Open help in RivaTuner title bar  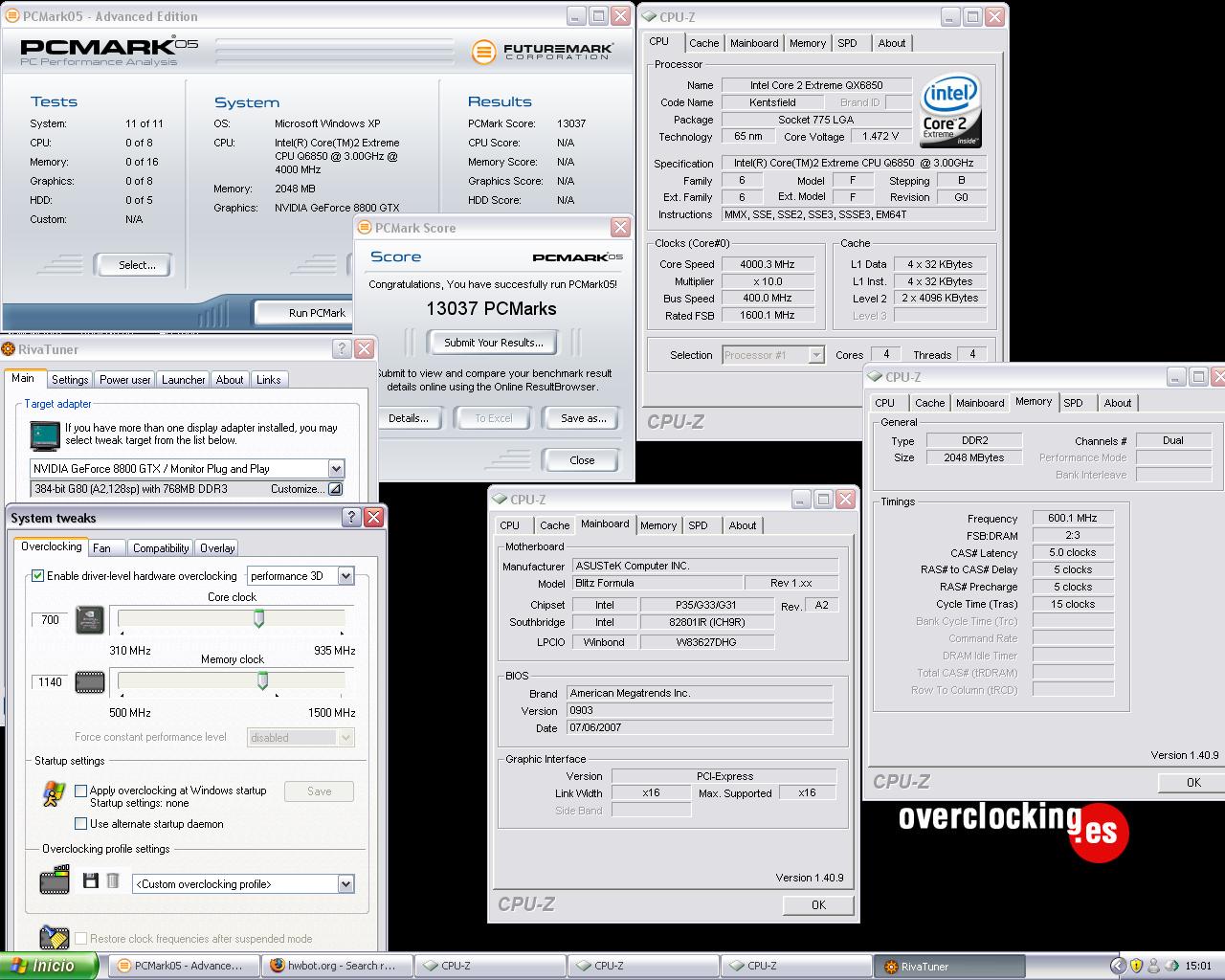(342, 349)
